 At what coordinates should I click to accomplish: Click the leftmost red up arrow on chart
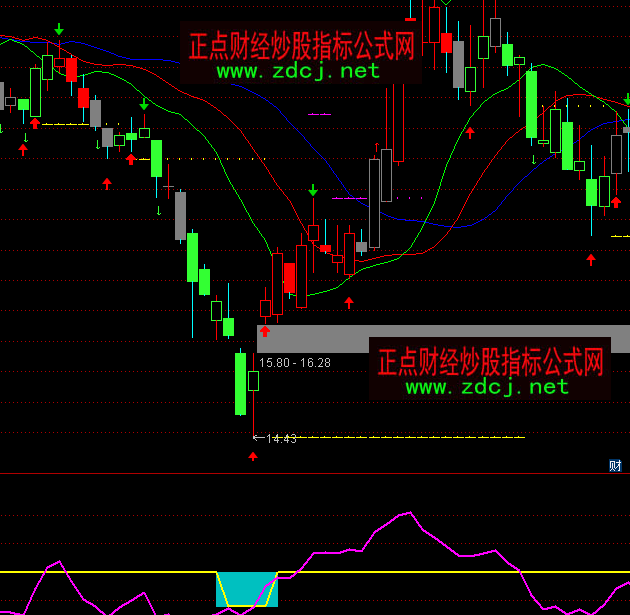coord(23,149)
